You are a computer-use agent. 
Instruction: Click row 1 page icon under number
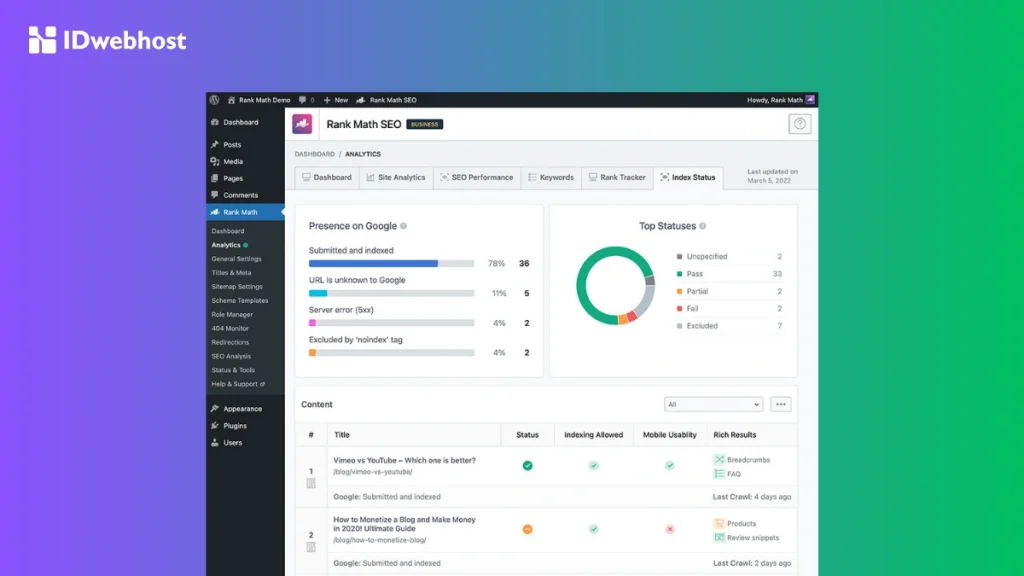click(x=311, y=483)
